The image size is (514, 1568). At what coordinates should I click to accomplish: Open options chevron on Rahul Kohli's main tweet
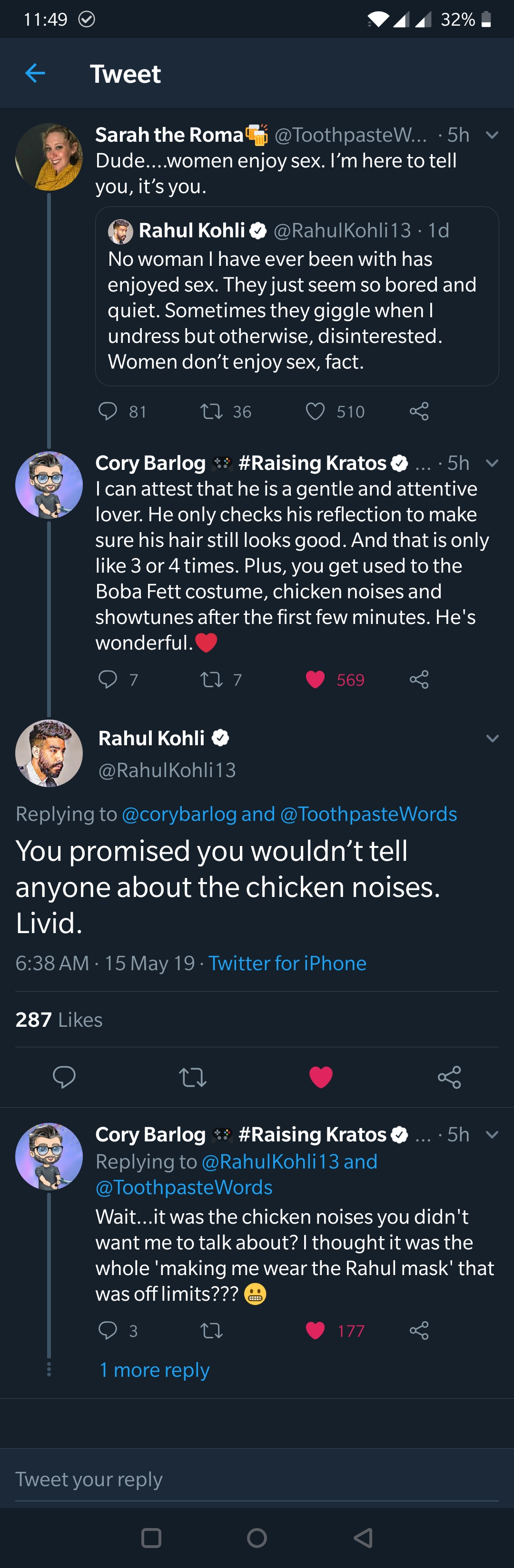492,739
